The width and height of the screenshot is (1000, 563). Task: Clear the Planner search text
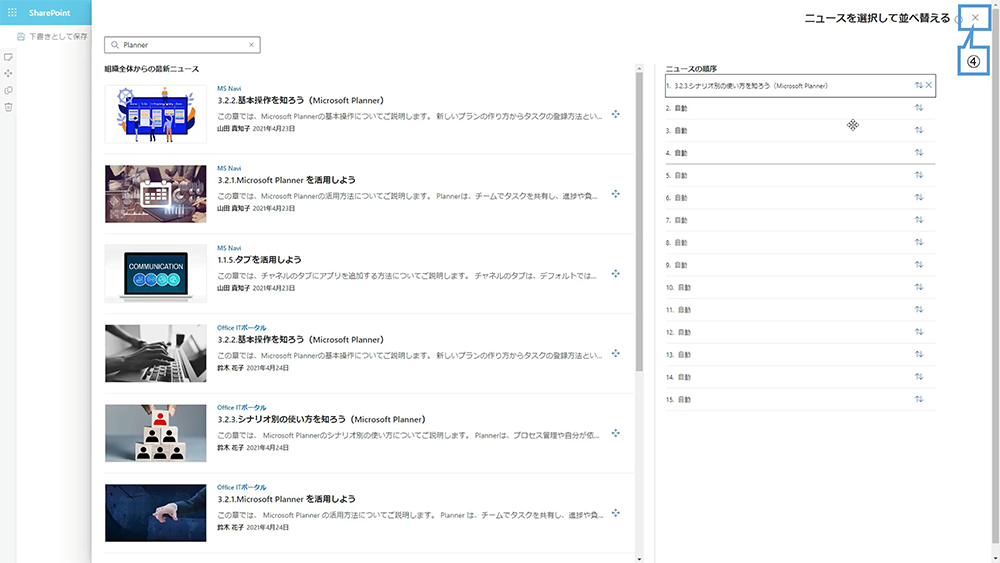[x=251, y=45]
